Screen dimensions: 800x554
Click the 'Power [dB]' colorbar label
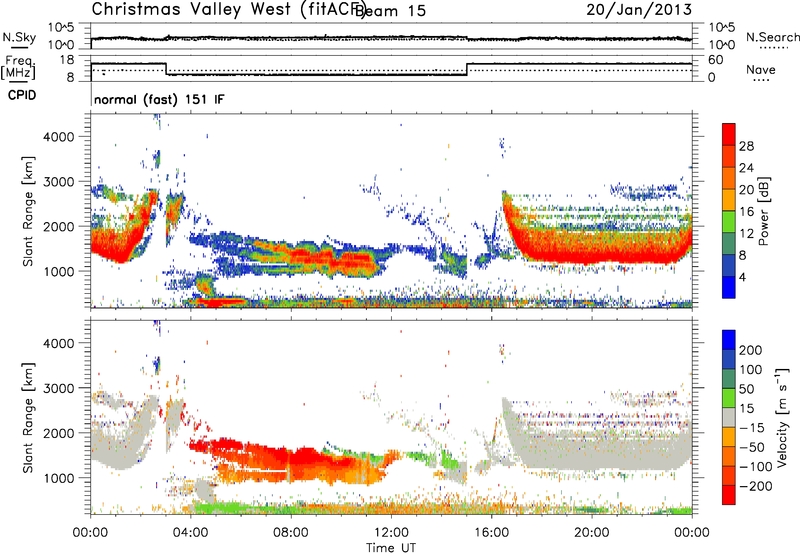point(763,211)
